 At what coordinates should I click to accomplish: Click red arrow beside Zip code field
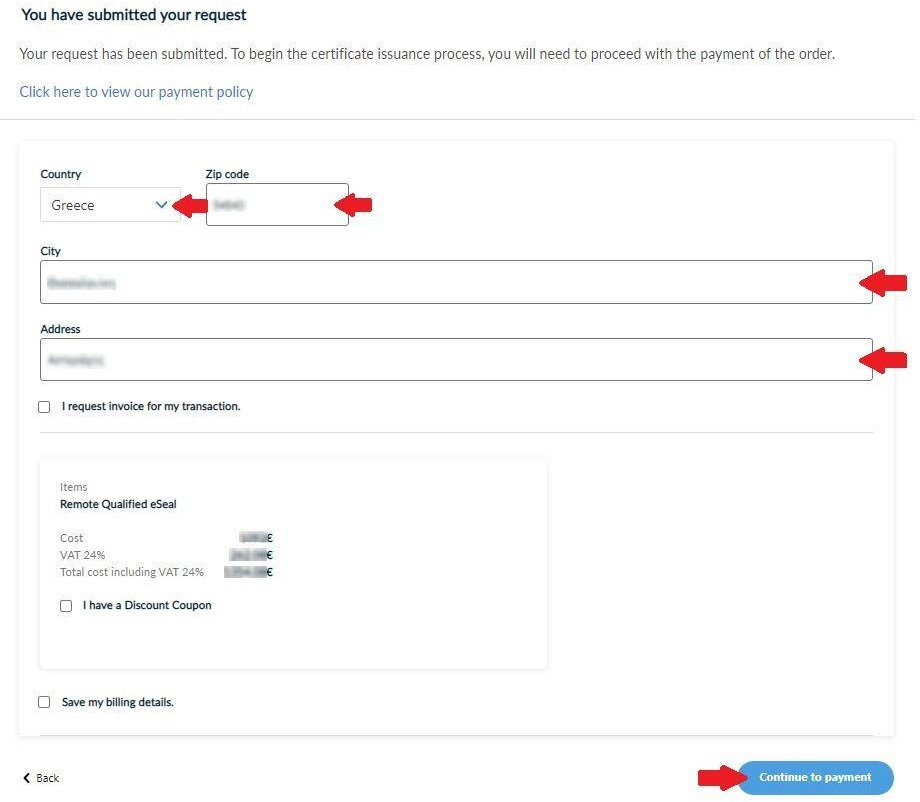coord(353,206)
